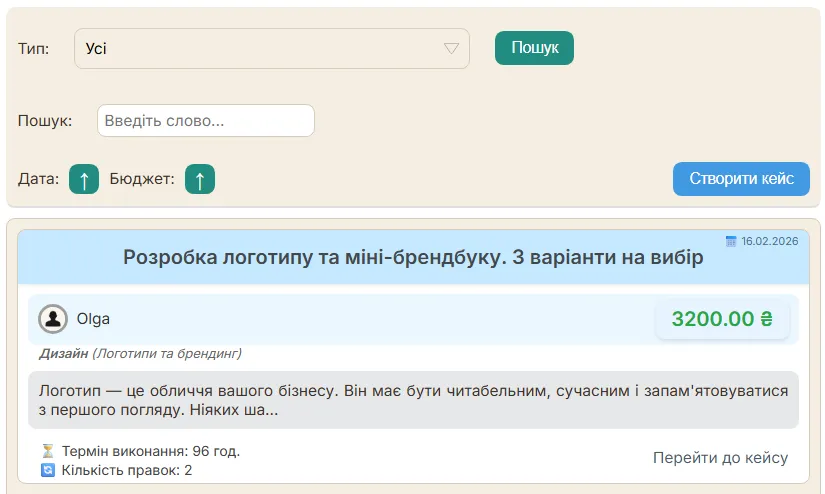Screen dimensions: 825x494
Task: Click Olga's user avatar icon
Action: [x=52, y=319]
